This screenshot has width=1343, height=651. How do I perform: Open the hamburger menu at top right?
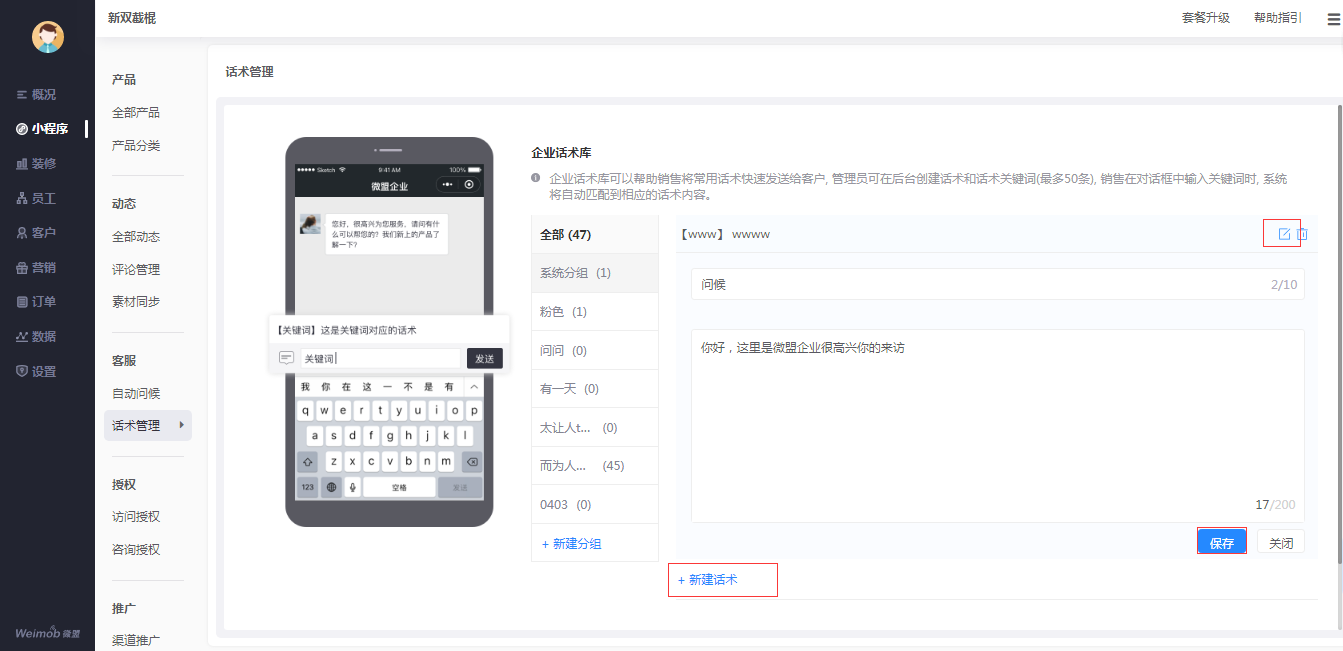pyautogui.click(x=1333, y=19)
